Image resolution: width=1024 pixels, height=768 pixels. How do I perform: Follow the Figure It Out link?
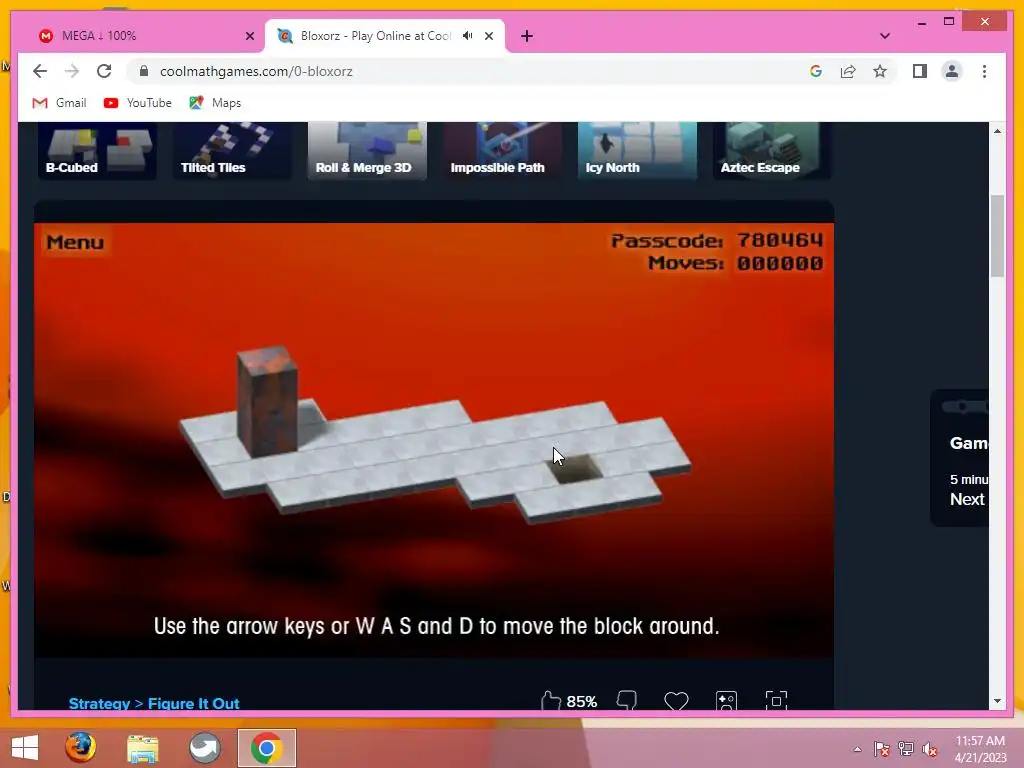[x=193, y=703]
